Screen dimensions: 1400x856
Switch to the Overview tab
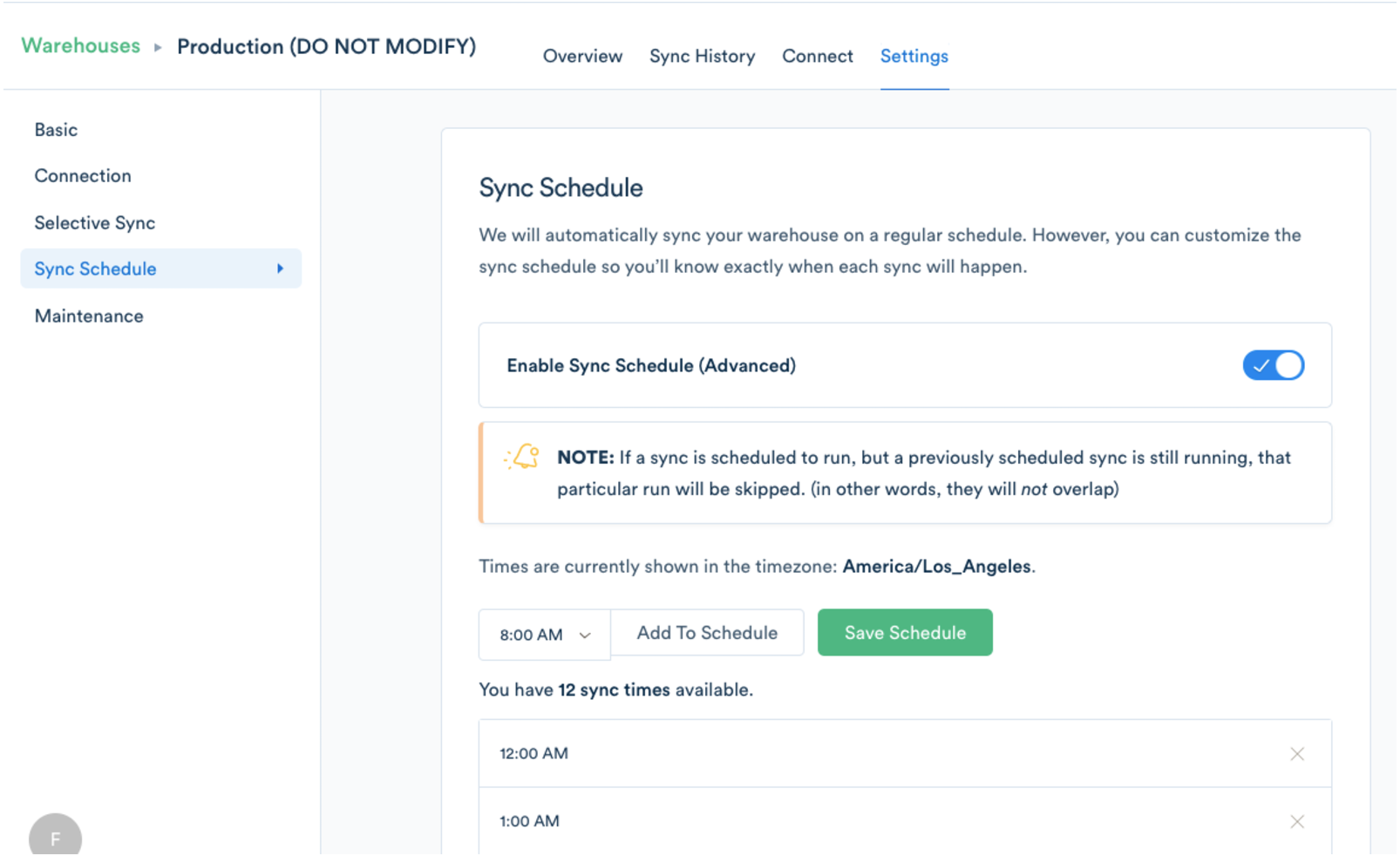tap(582, 56)
